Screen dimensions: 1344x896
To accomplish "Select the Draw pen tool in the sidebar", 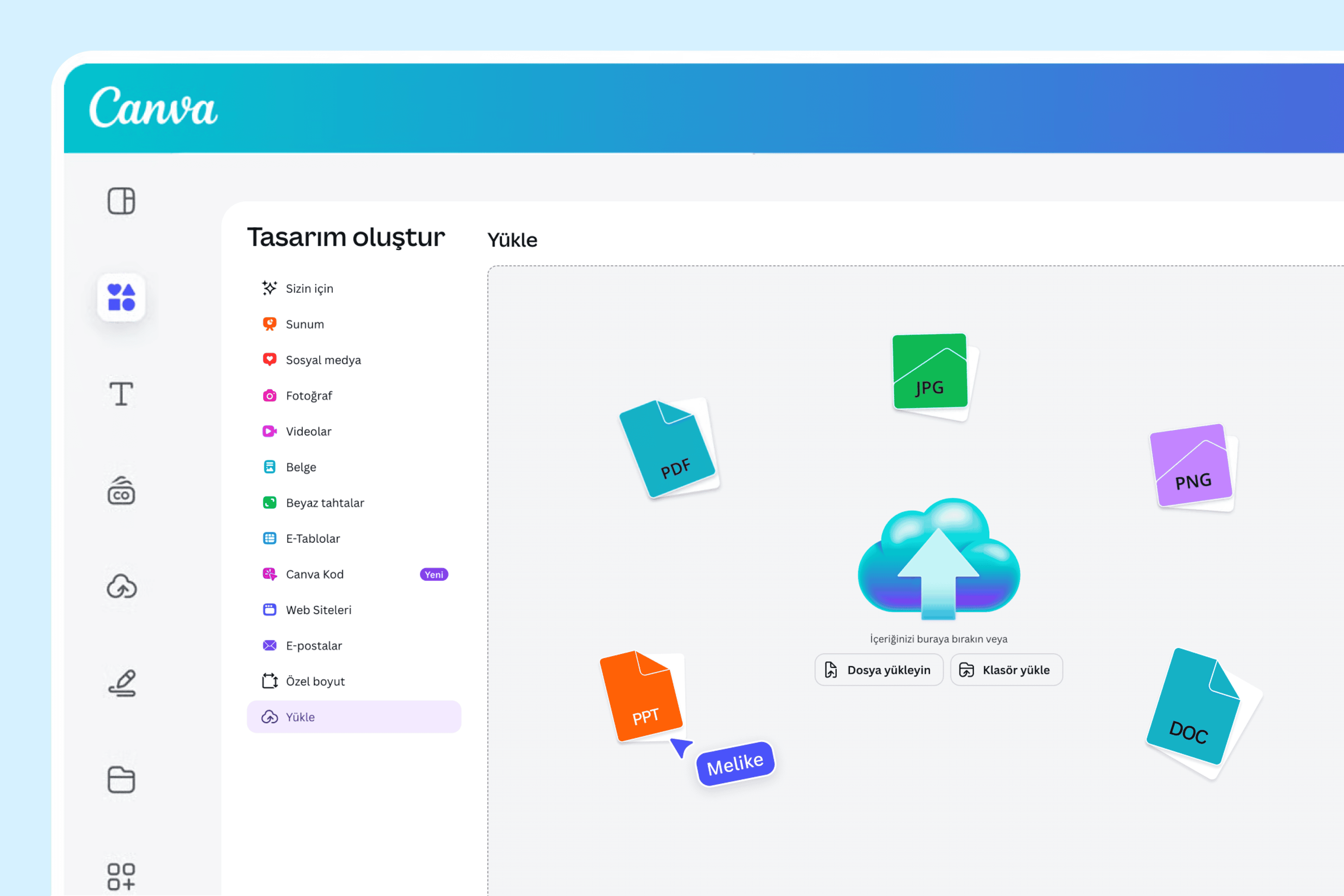I will click(x=122, y=683).
